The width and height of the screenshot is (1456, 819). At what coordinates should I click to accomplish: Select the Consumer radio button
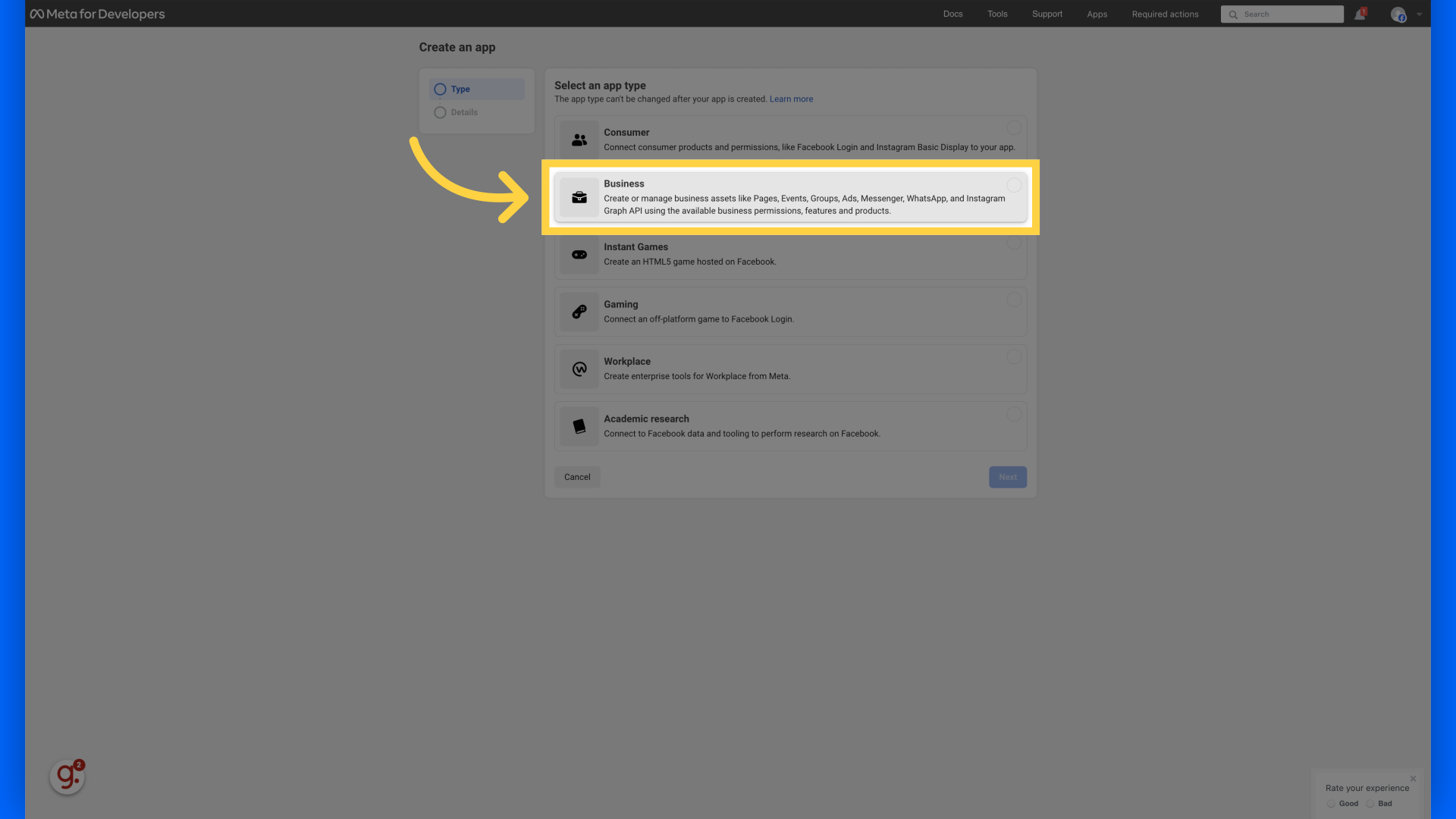[x=1014, y=127]
